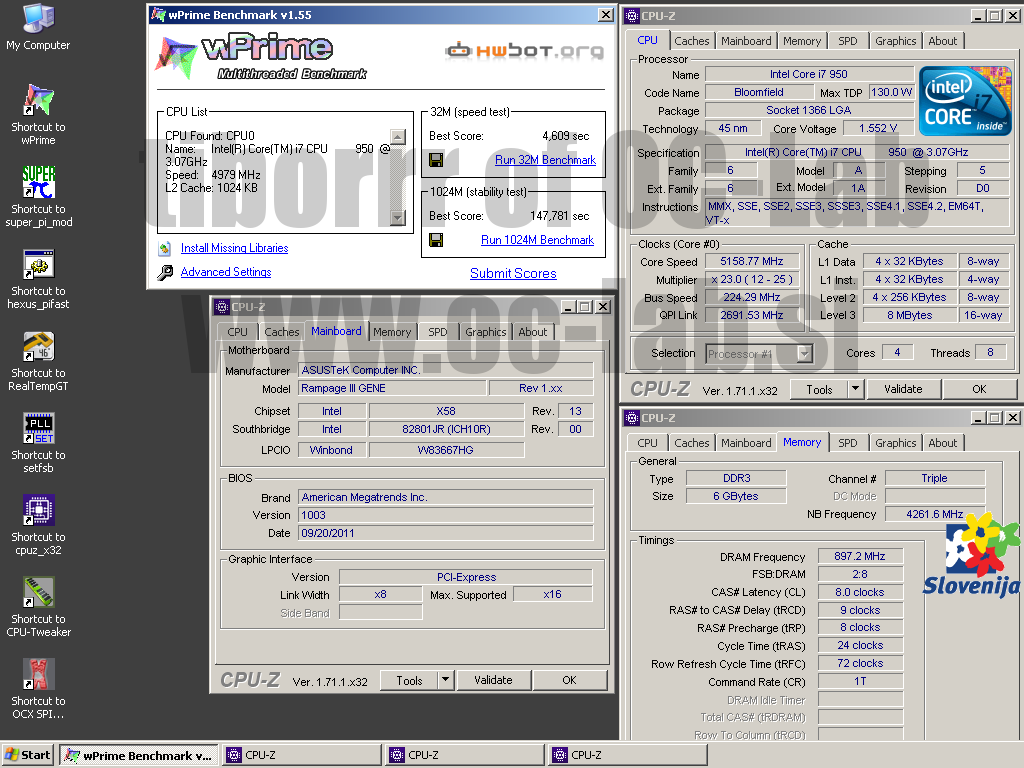Run the 1024M Benchmark

click(x=537, y=240)
